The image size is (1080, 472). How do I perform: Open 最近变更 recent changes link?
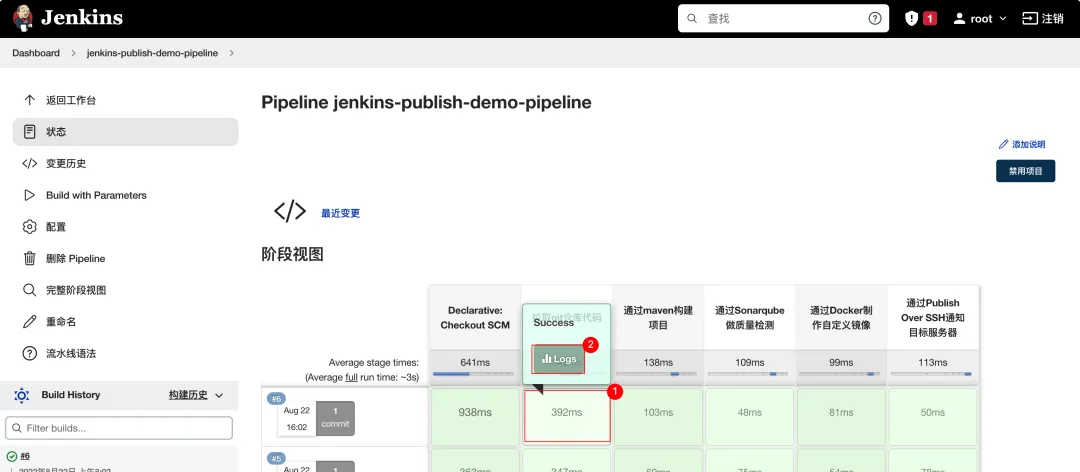pyautogui.click(x=340, y=214)
